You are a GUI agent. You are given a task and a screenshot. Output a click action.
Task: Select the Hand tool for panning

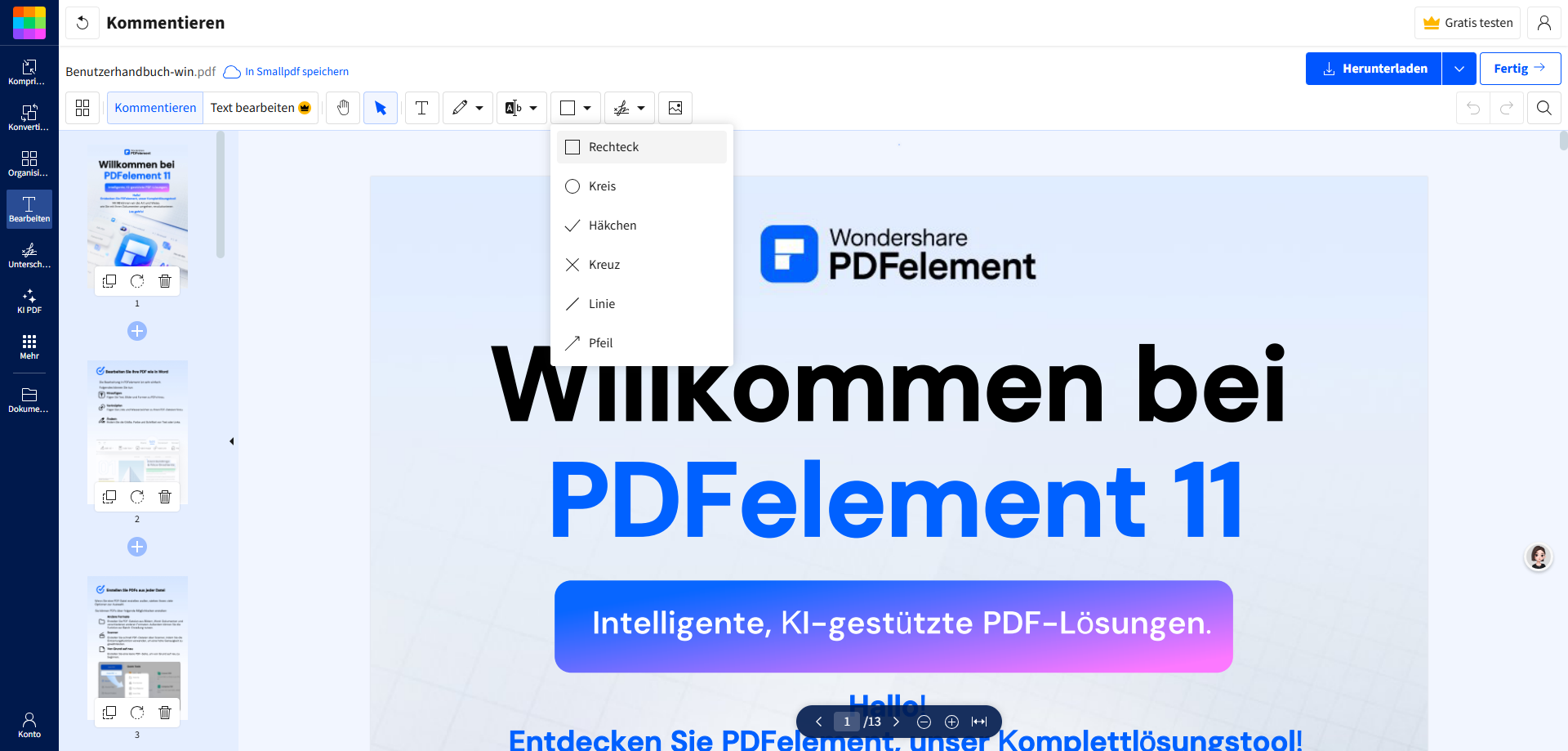(342, 107)
